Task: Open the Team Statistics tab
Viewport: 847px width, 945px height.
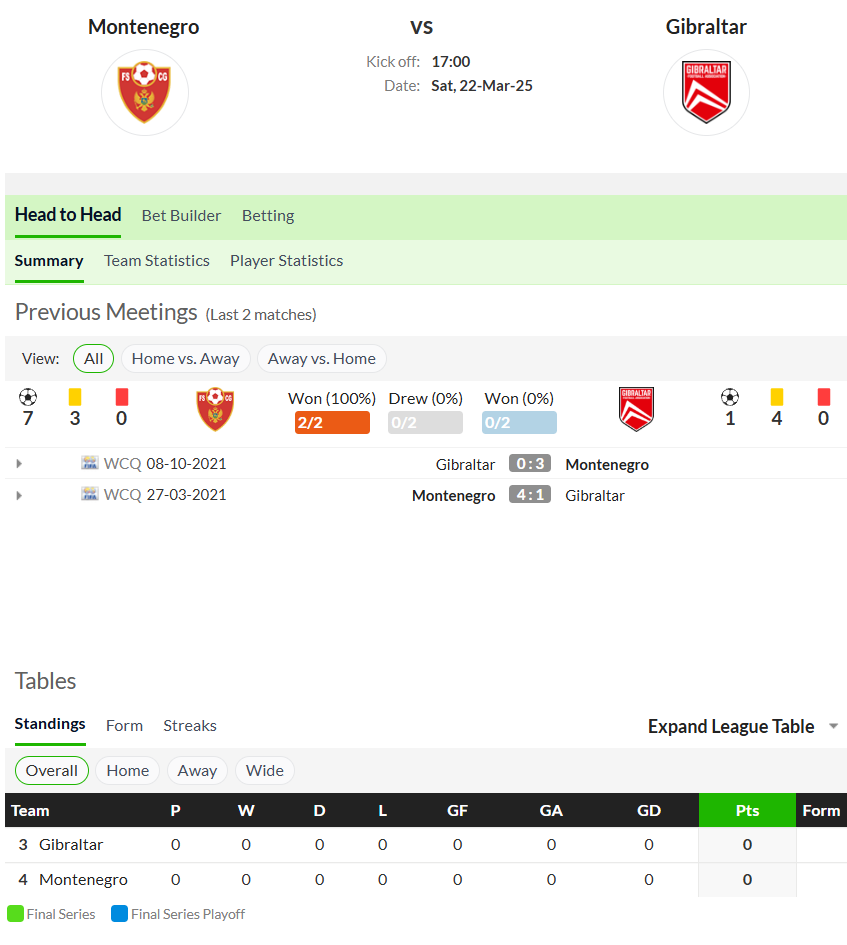Action: pos(157,261)
